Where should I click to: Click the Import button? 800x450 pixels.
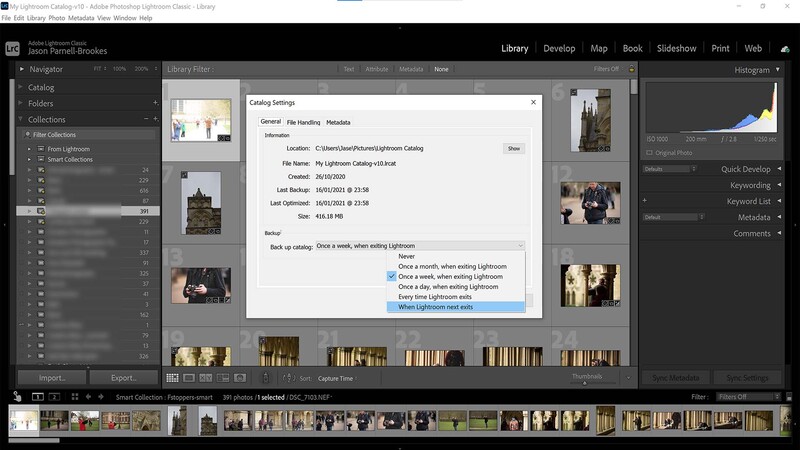(x=52, y=378)
